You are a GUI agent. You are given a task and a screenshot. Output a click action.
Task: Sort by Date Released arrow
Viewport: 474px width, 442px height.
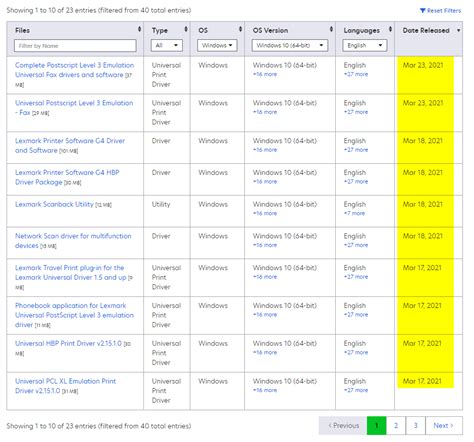(458, 30)
